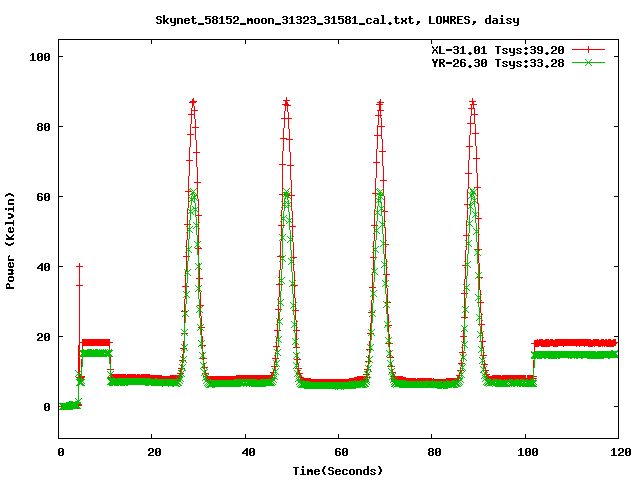Click the last red peak near 88 seconds
Viewport: 640px width, 480px height.
473,102
